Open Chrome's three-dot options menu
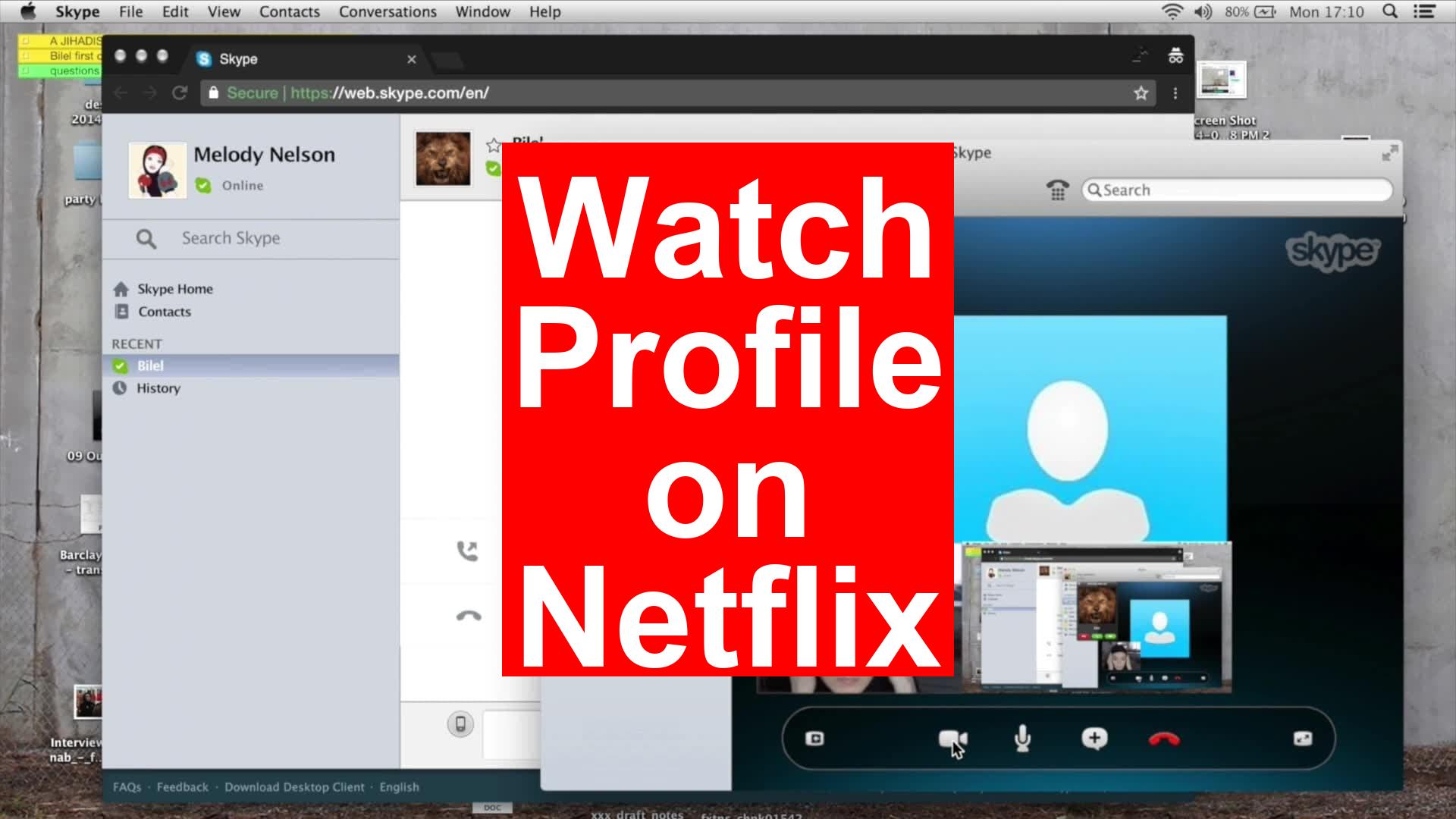Screen dimensions: 1456x819 point(1175,93)
